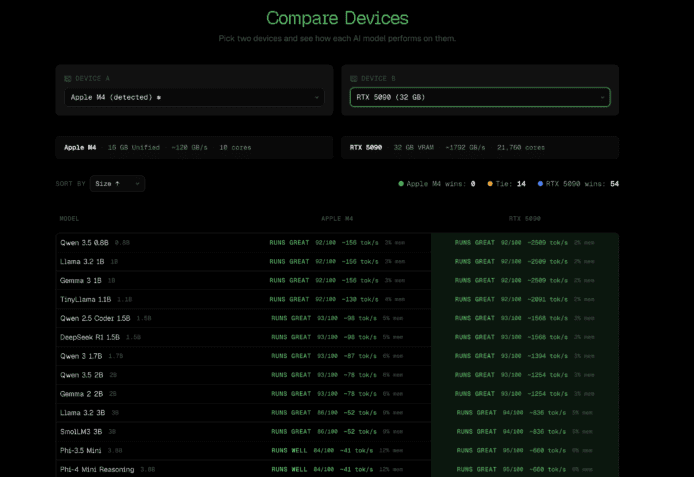Click green dot beside Apple M4 wins
The height and width of the screenshot is (477, 694).
pos(401,184)
